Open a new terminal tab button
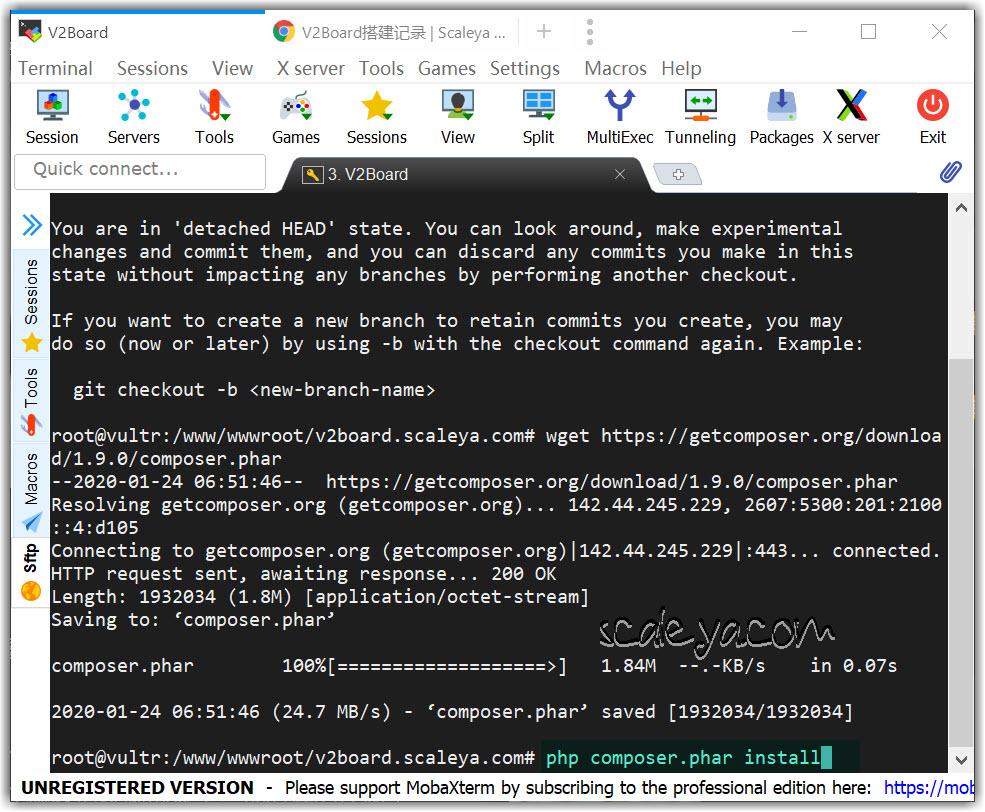Image resolution: width=985 pixels, height=812 pixels. pos(677,174)
